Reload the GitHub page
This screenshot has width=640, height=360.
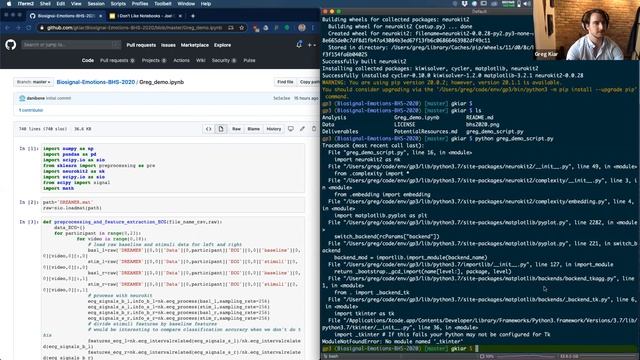[x=29, y=28]
